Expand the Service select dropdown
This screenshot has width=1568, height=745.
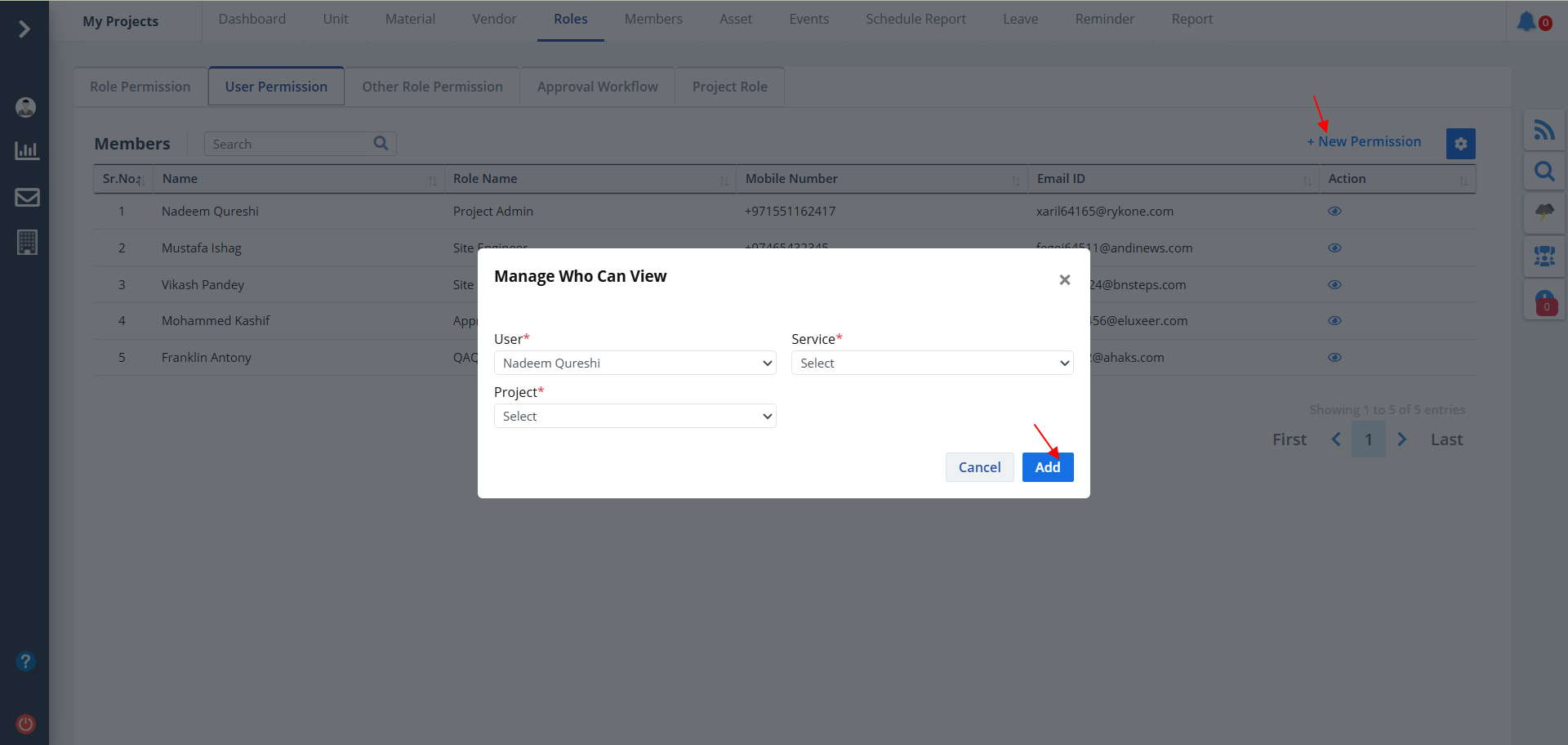point(932,363)
